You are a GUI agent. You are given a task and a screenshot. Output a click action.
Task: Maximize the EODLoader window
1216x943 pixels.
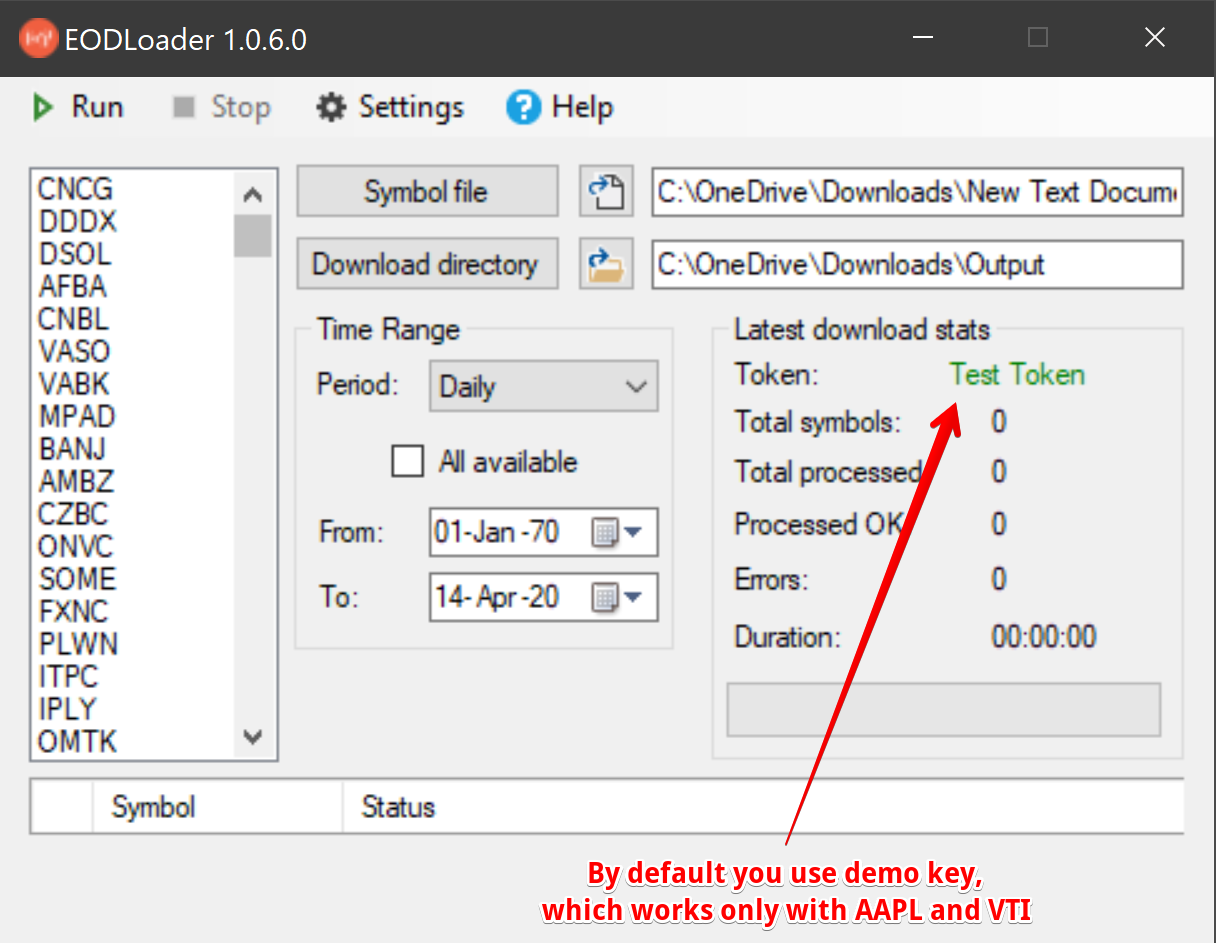tap(1038, 38)
